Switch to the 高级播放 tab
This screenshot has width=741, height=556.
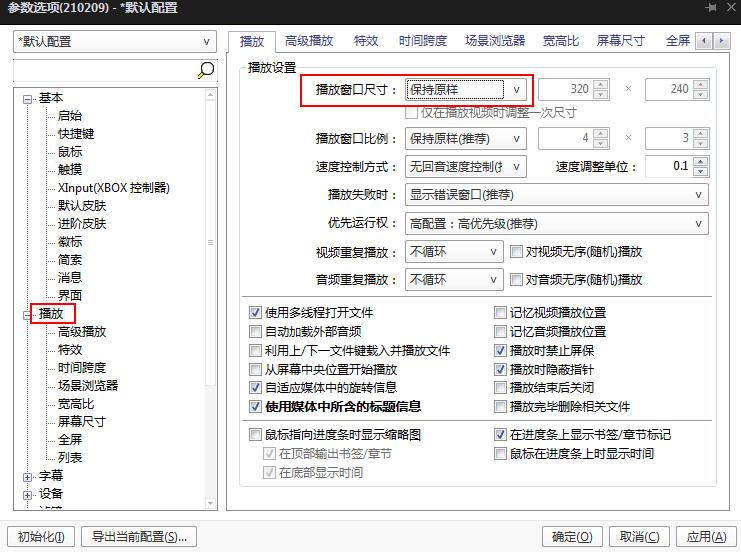309,41
